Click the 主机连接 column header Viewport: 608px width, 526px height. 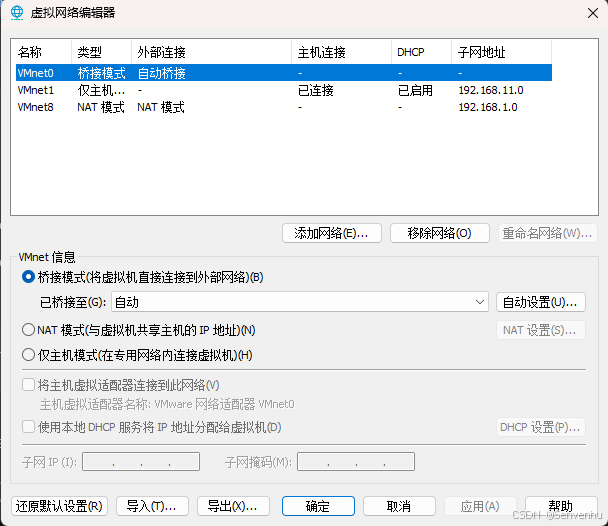pos(341,52)
